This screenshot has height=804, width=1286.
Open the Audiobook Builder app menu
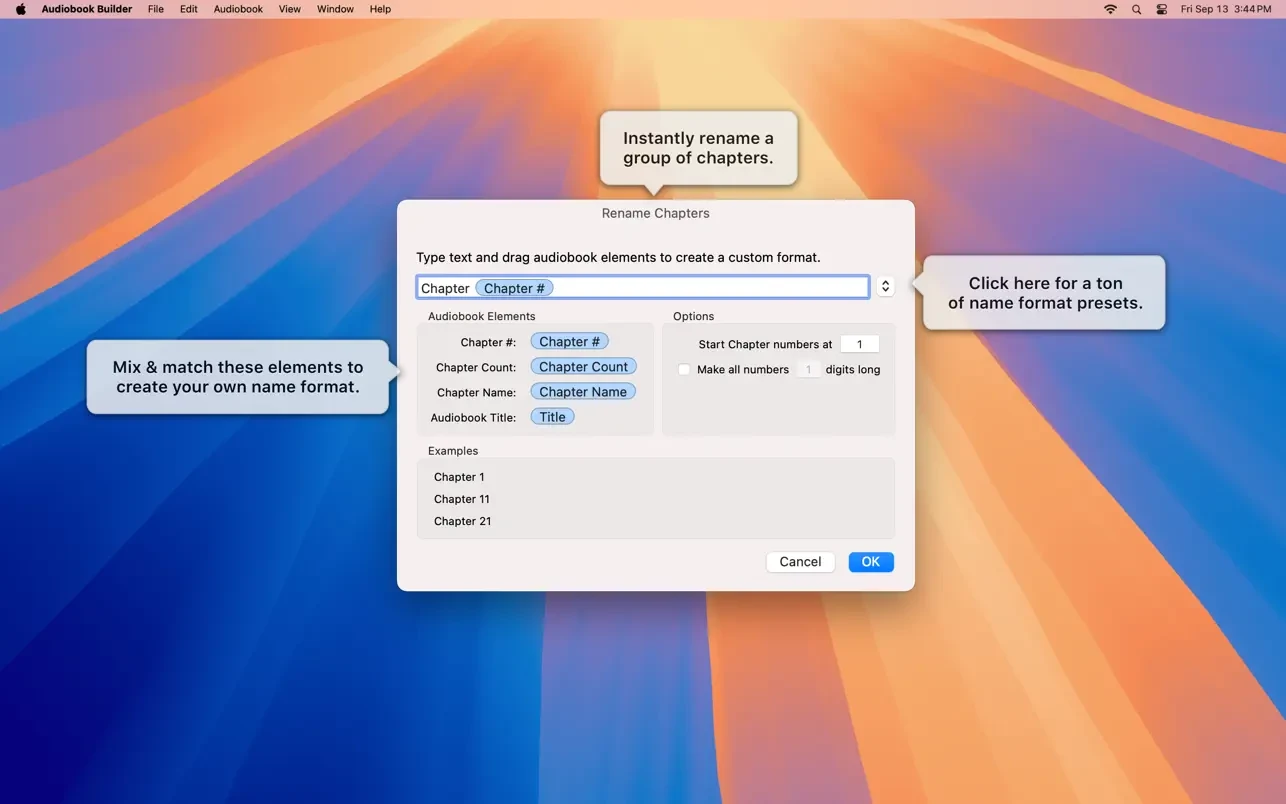pos(86,9)
